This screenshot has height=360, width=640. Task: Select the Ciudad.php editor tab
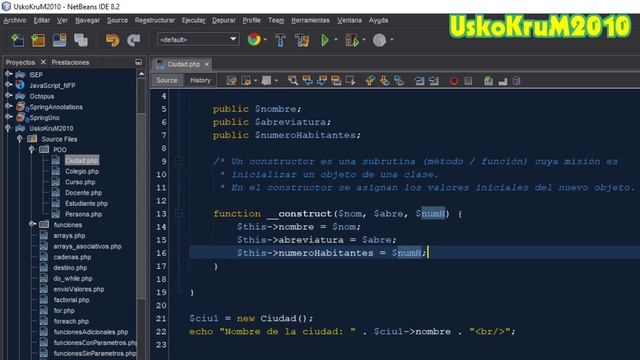tap(183, 64)
